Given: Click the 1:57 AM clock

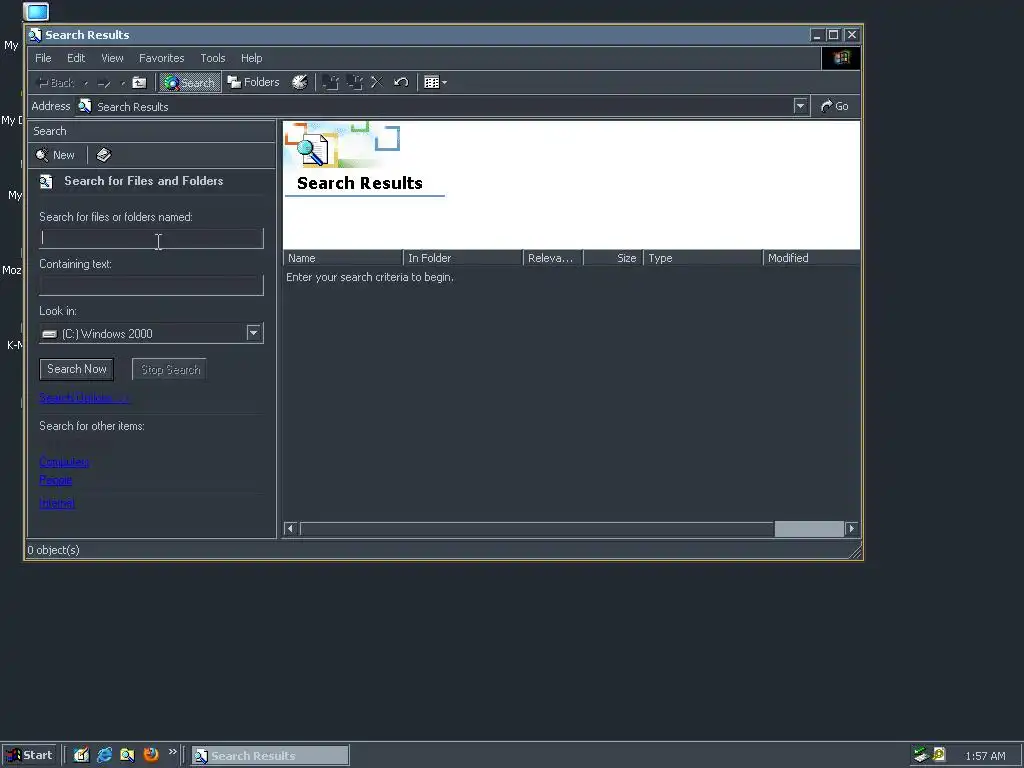Looking at the screenshot, I should coord(985,756).
